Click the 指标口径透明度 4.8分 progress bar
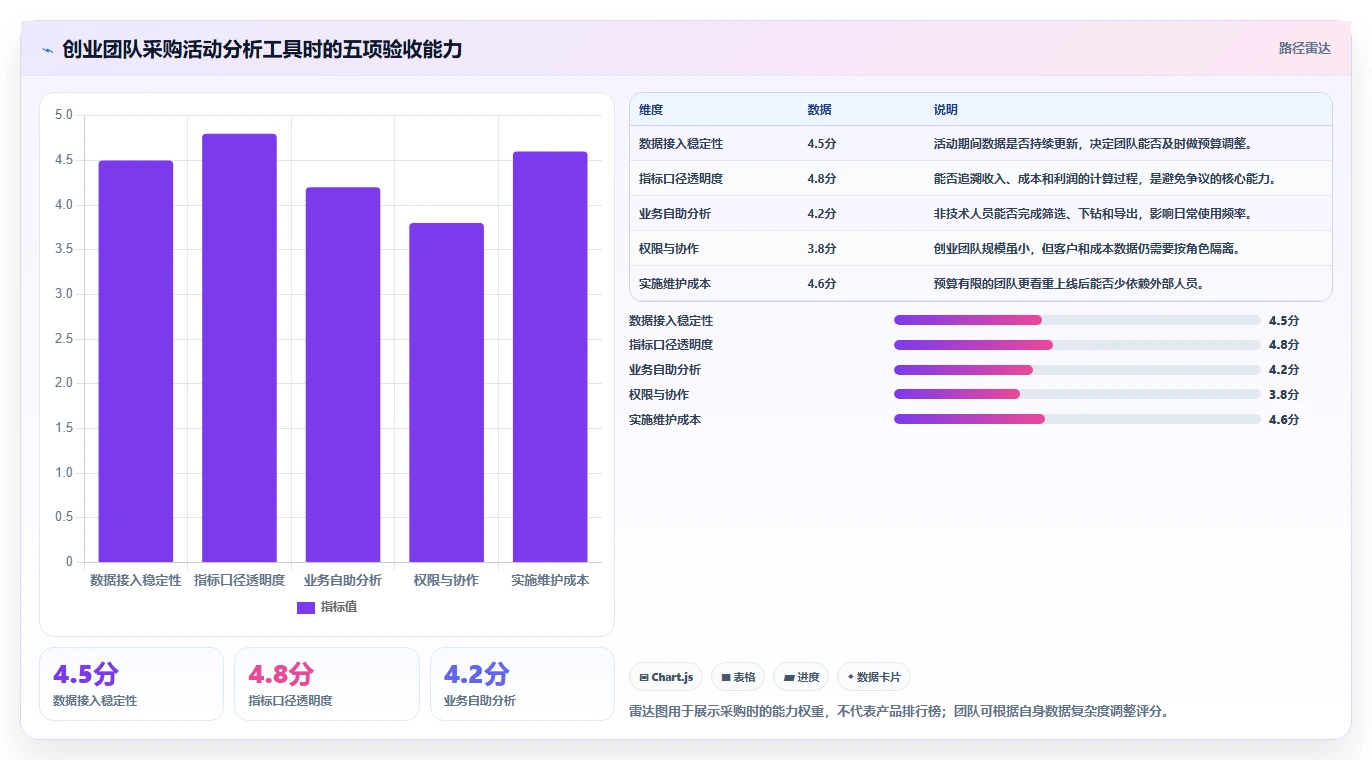Screen dimensions: 1372x760 tap(1077, 345)
